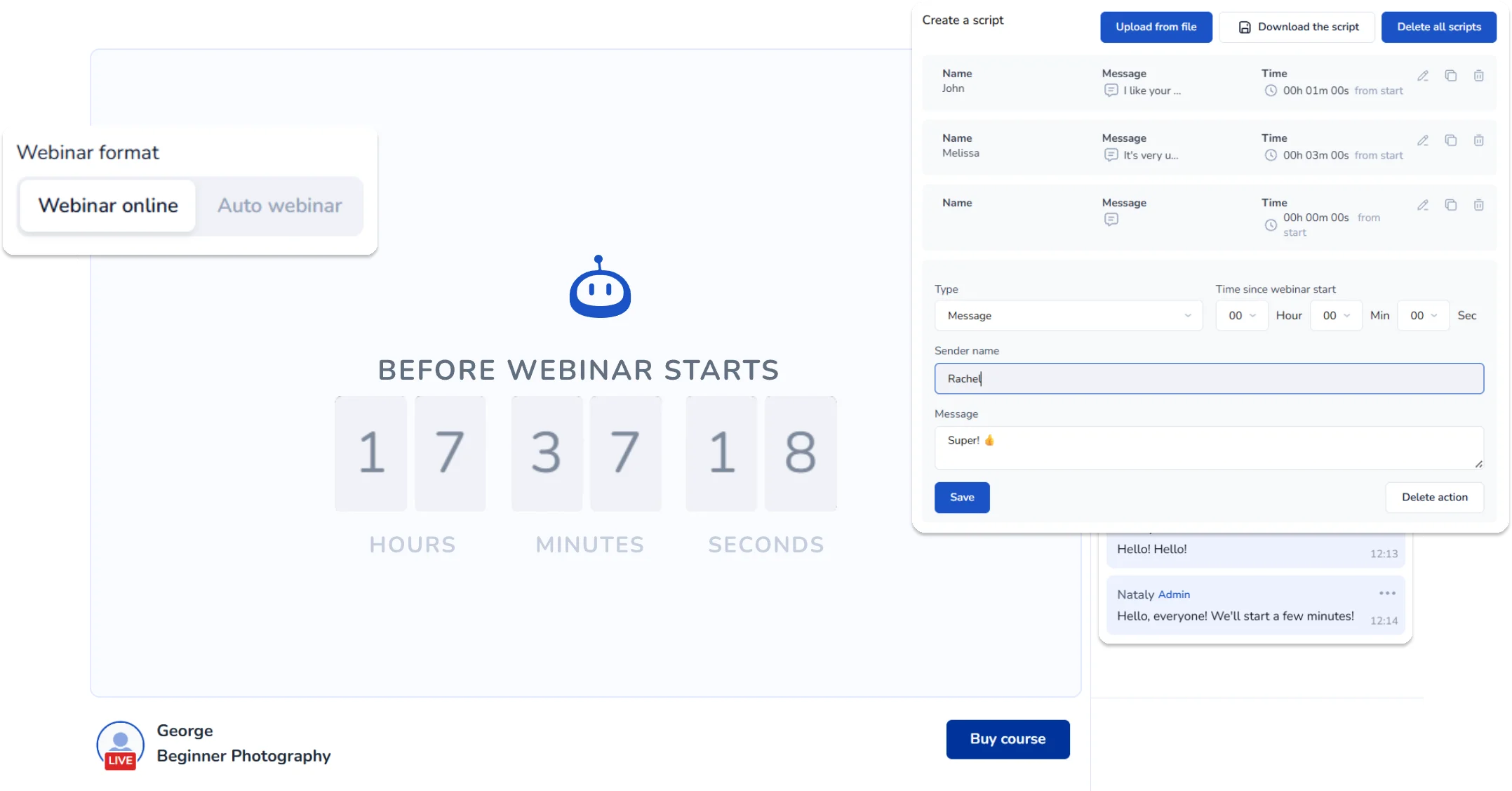This screenshot has width=1512, height=791.
Task: Delete the empty third script row
Action: pos(1478,205)
